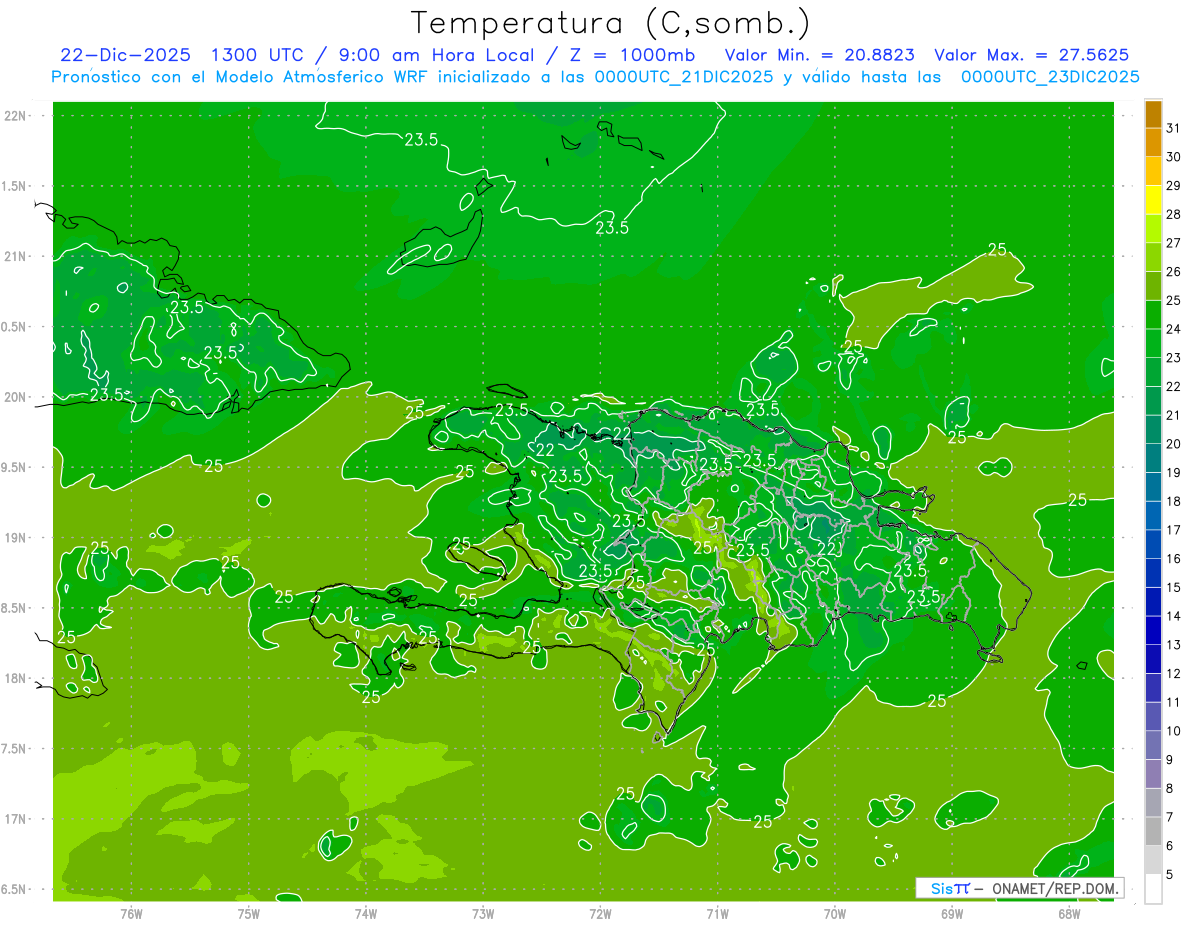Viewport: 1200px width, 927px height.
Task: Click the '17N' latitude axis label
Action: (16, 819)
